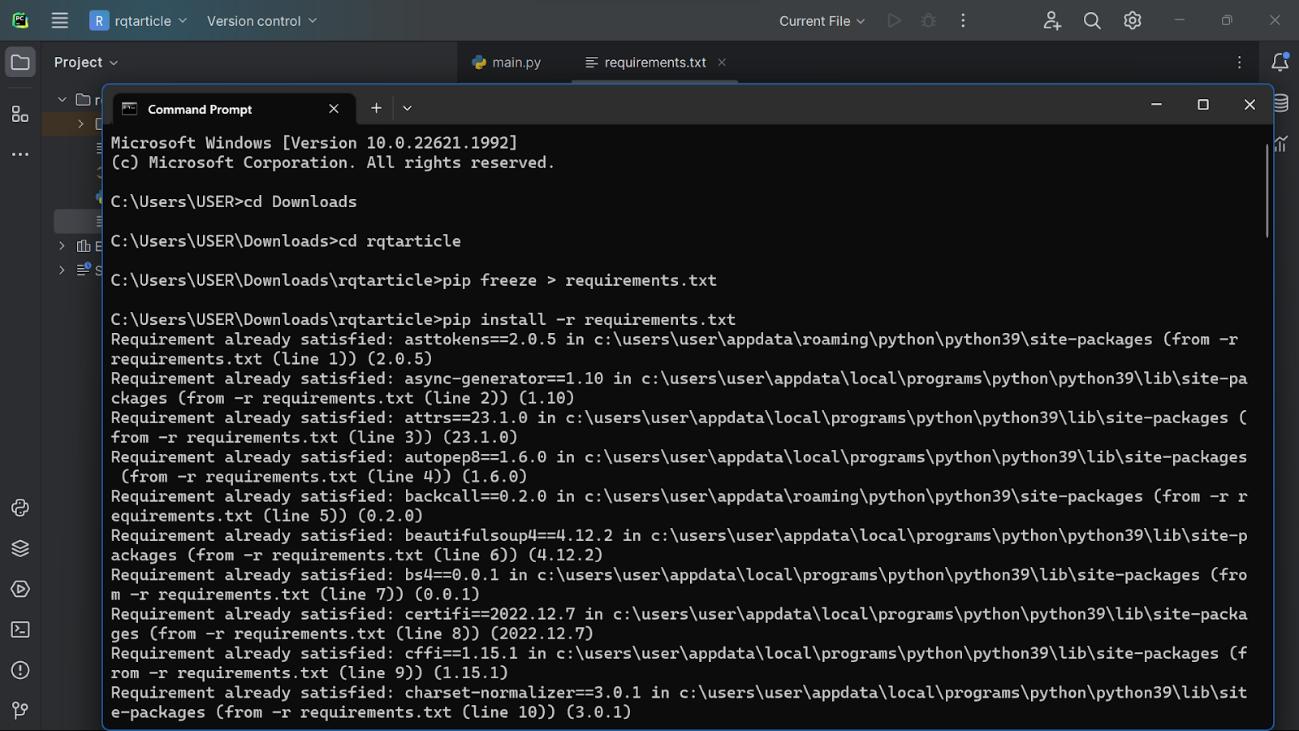Switch to the main.py editor tab
The height and width of the screenshot is (731, 1299).
click(x=507, y=62)
